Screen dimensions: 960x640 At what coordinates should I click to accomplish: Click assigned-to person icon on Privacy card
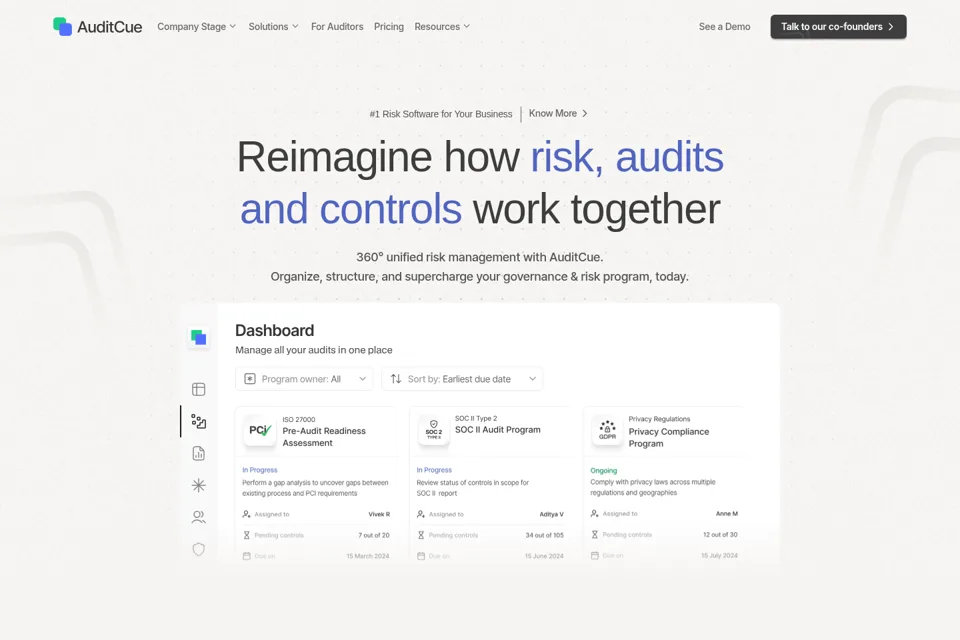(594, 513)
